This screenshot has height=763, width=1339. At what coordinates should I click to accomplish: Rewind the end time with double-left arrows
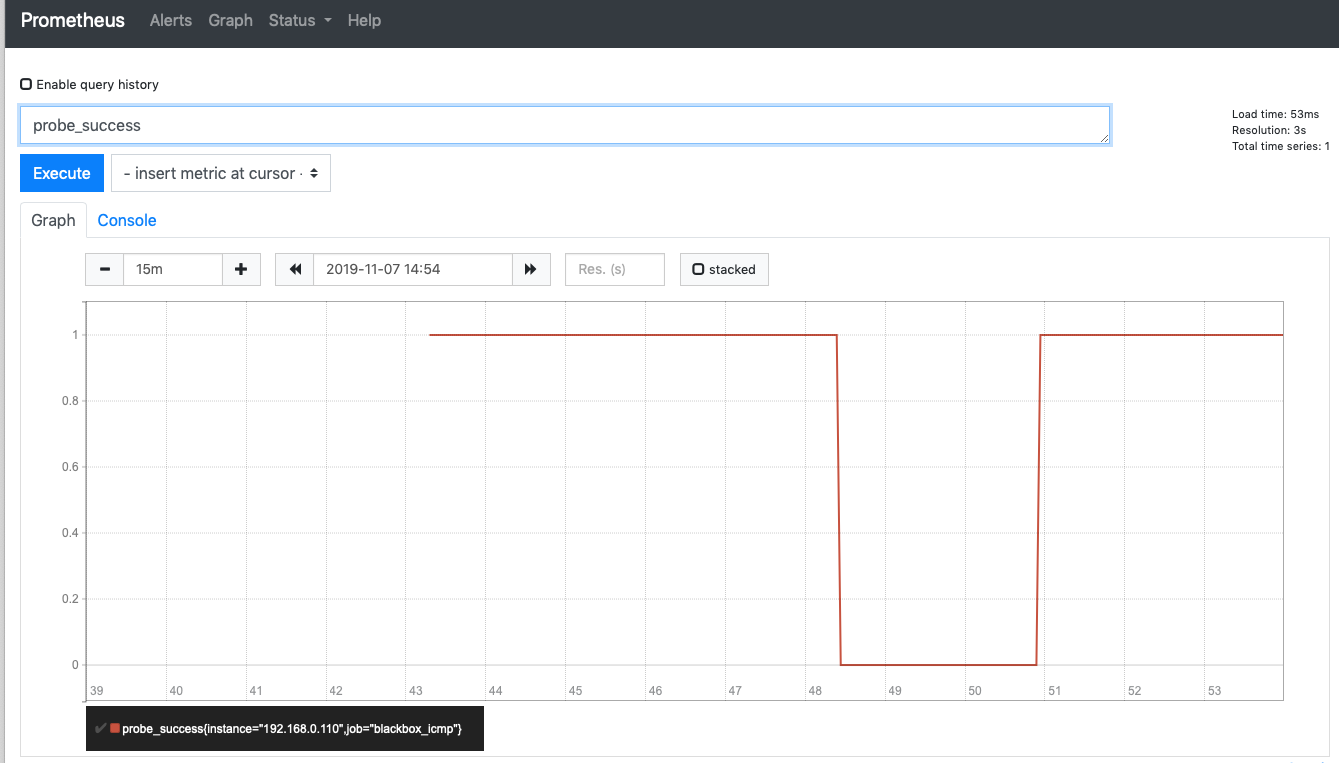tap(295, 269)
